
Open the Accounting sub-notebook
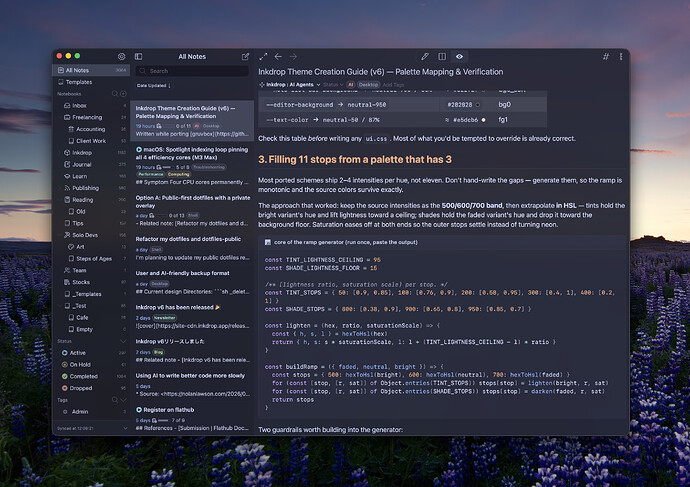click(91, 129)
